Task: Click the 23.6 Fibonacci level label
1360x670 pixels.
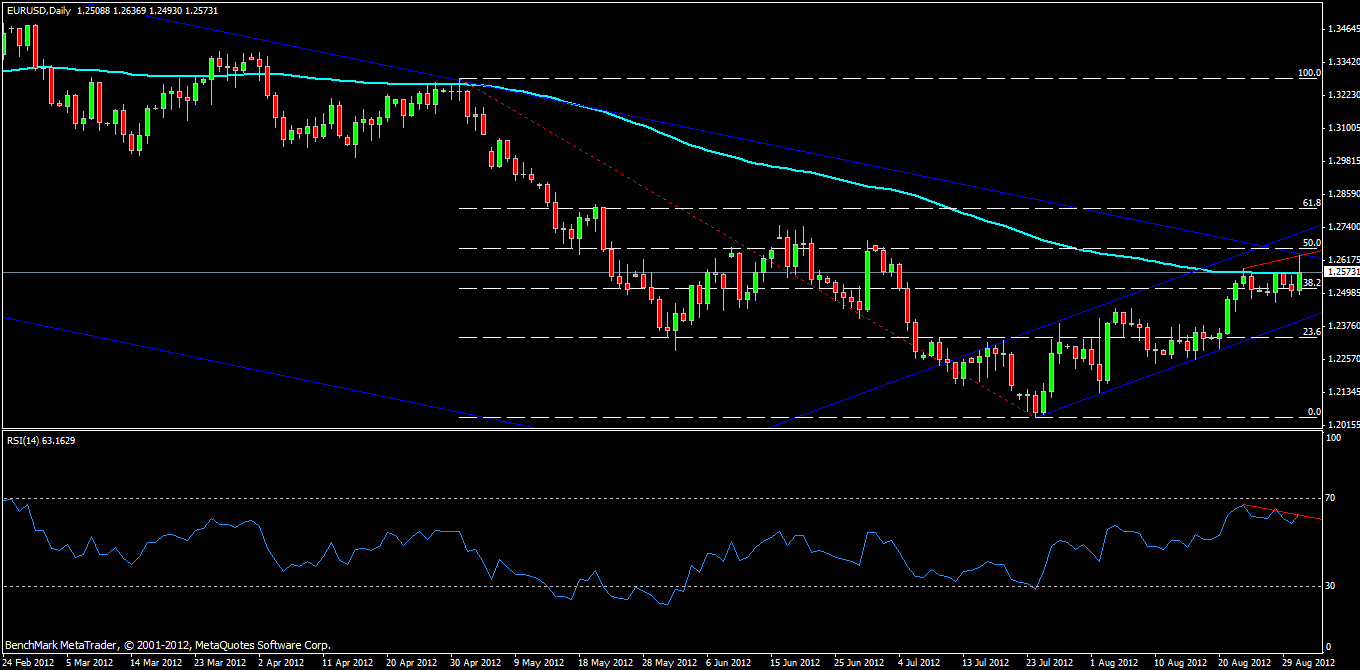Action: tap(1312, 331)
